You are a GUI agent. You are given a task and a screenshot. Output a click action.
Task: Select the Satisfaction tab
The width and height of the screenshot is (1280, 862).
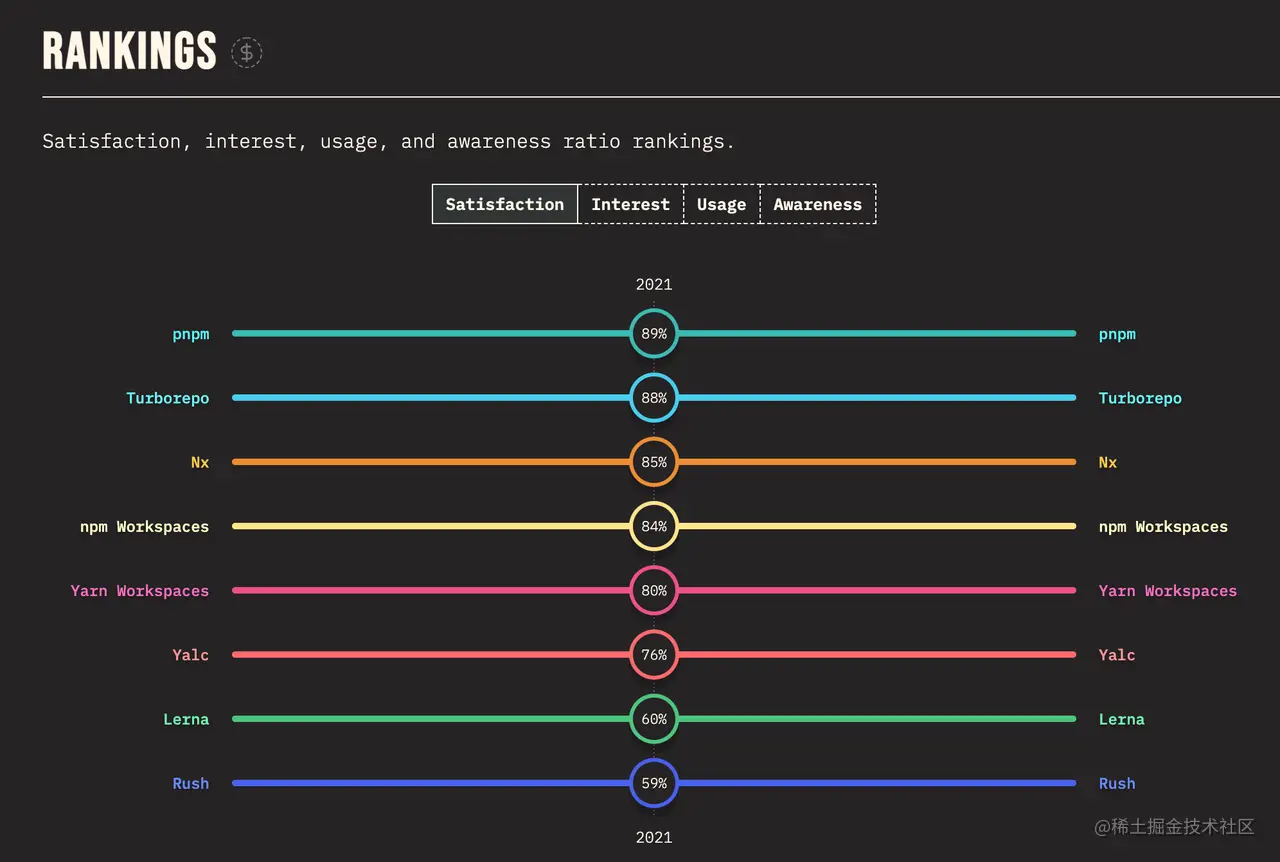505,204
